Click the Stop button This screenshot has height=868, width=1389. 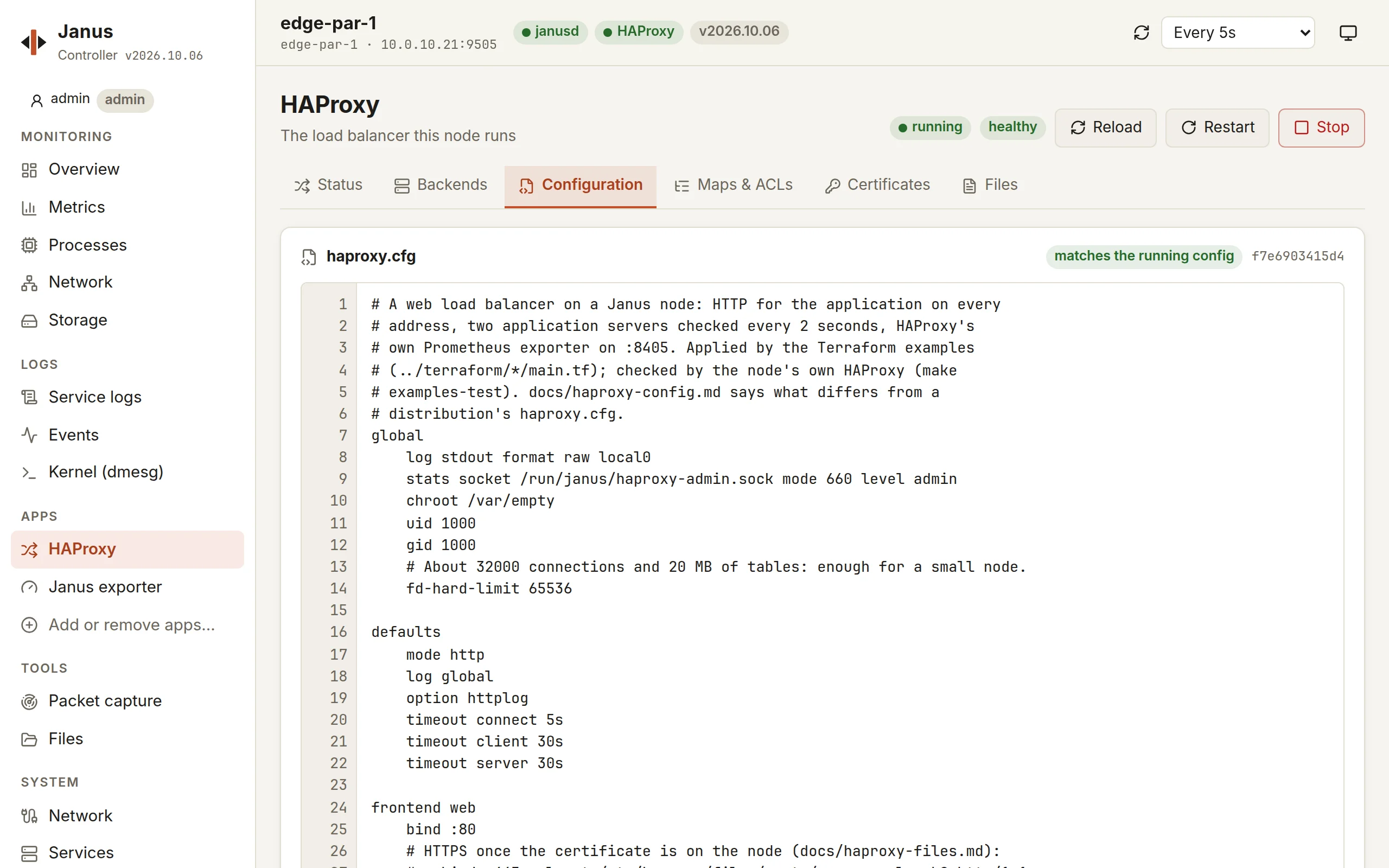tap(1321, 127)
